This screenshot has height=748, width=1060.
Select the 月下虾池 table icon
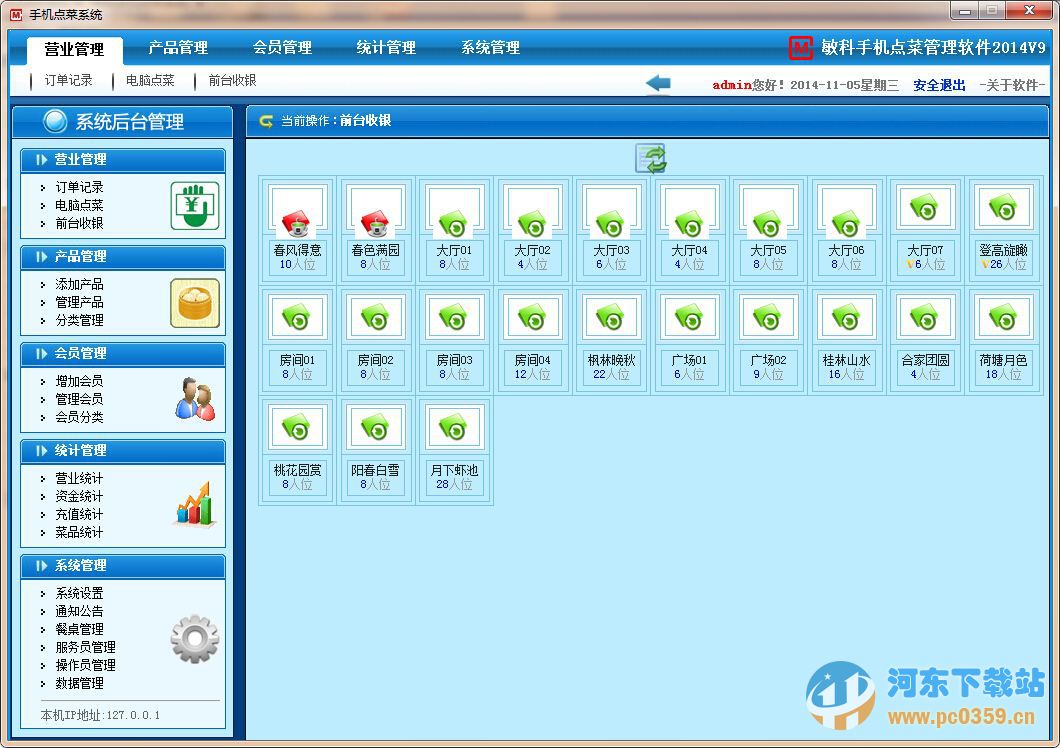click(x=453, y=426)
